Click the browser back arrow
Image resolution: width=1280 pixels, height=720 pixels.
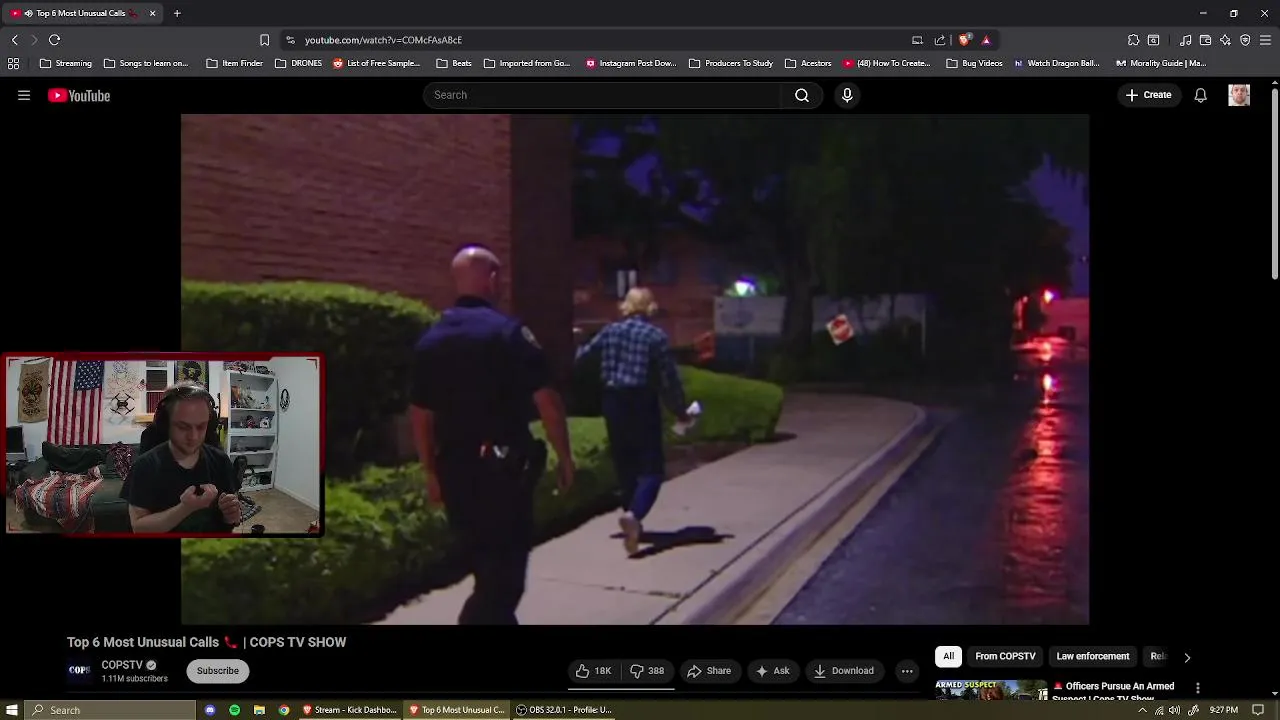[x=14, y=40]
